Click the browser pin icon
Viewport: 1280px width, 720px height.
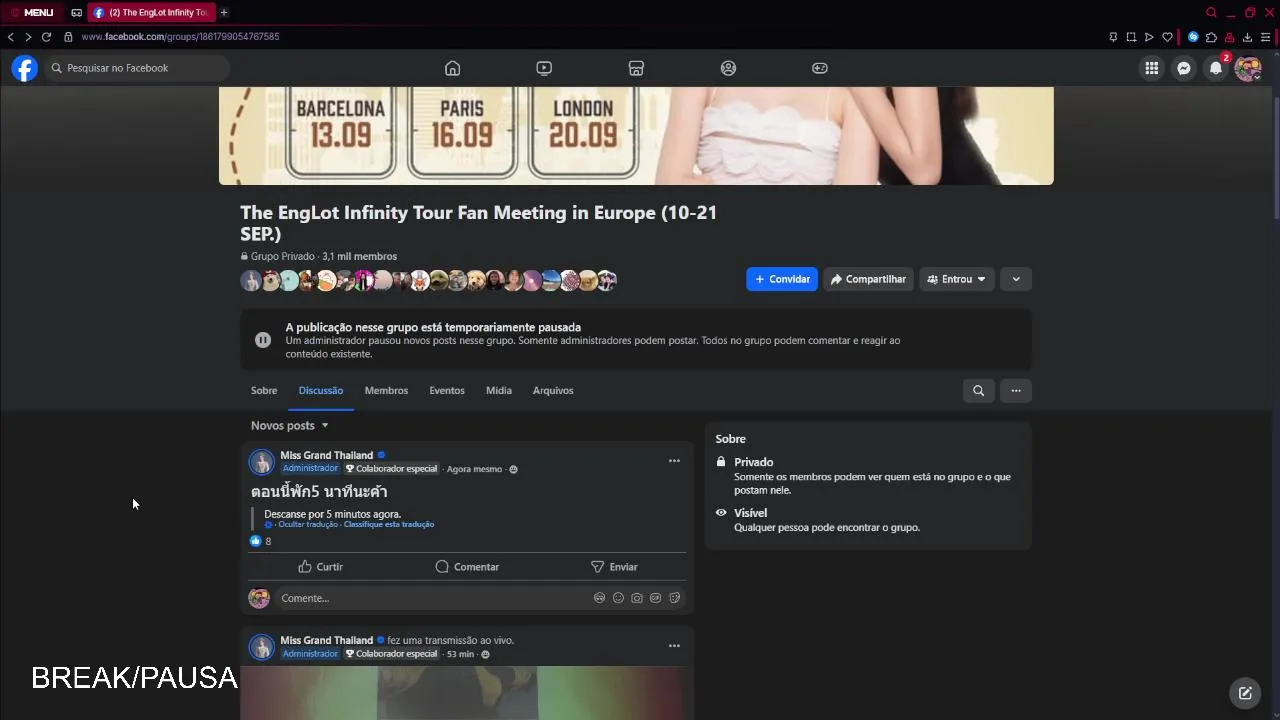[1113, 37]
